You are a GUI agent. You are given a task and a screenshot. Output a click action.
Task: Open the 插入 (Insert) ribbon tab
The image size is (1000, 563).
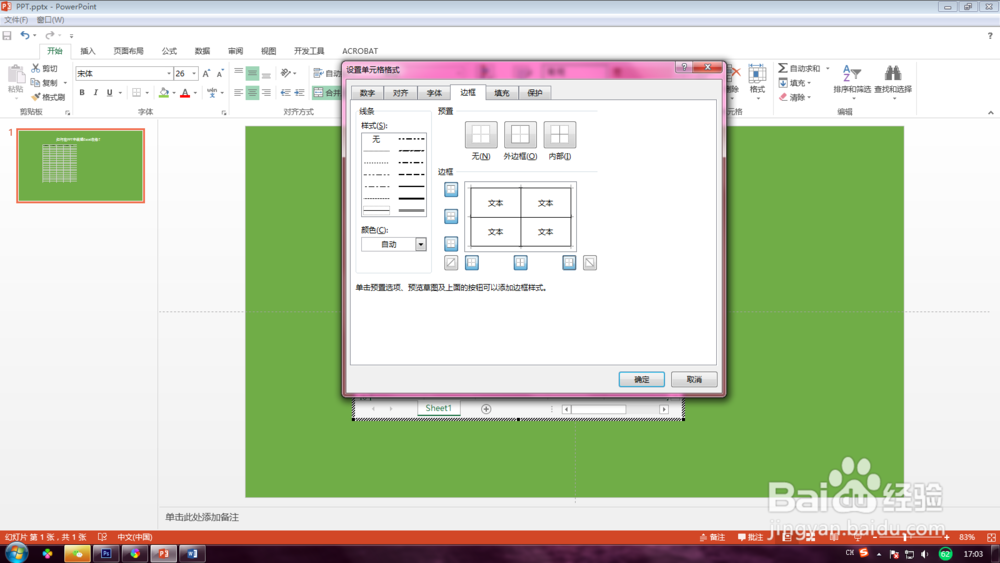point(87,51)
